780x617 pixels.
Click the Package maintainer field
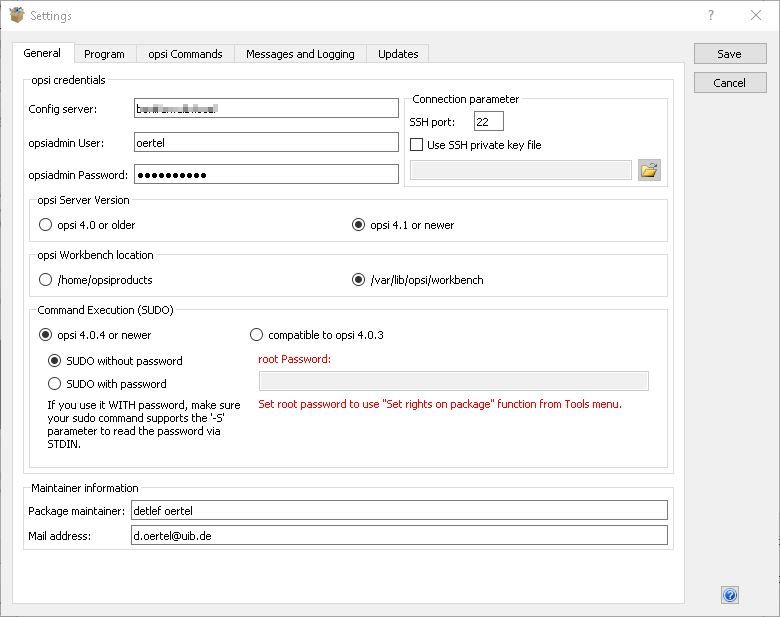coord(399,511)
